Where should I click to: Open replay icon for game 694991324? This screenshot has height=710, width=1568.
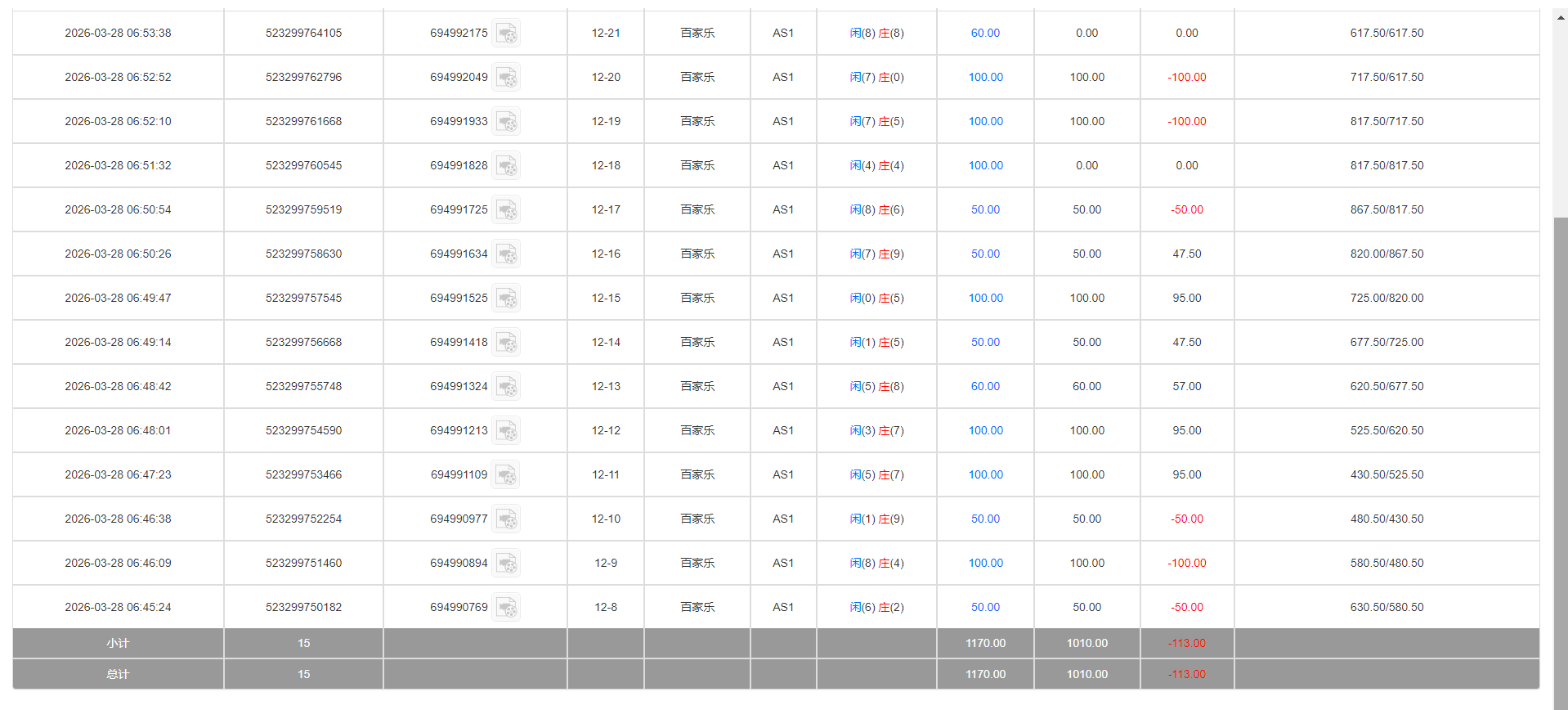click(x=506, y=387)
